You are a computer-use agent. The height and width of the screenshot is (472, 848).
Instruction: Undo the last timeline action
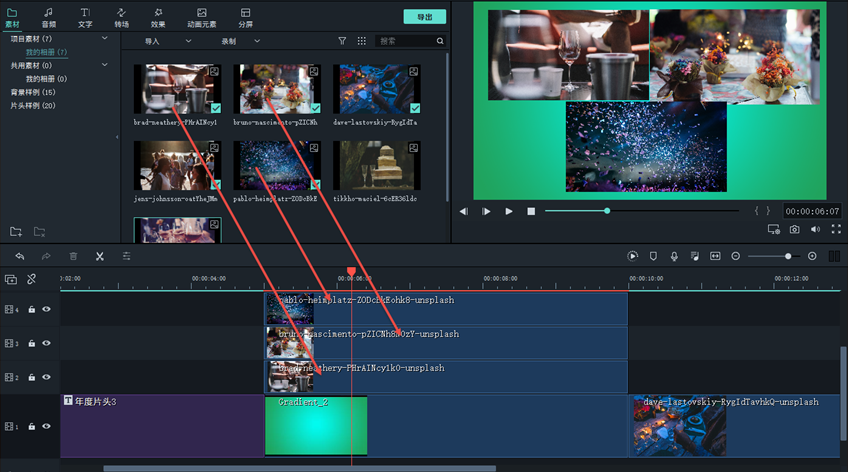(x=19, y=256)
